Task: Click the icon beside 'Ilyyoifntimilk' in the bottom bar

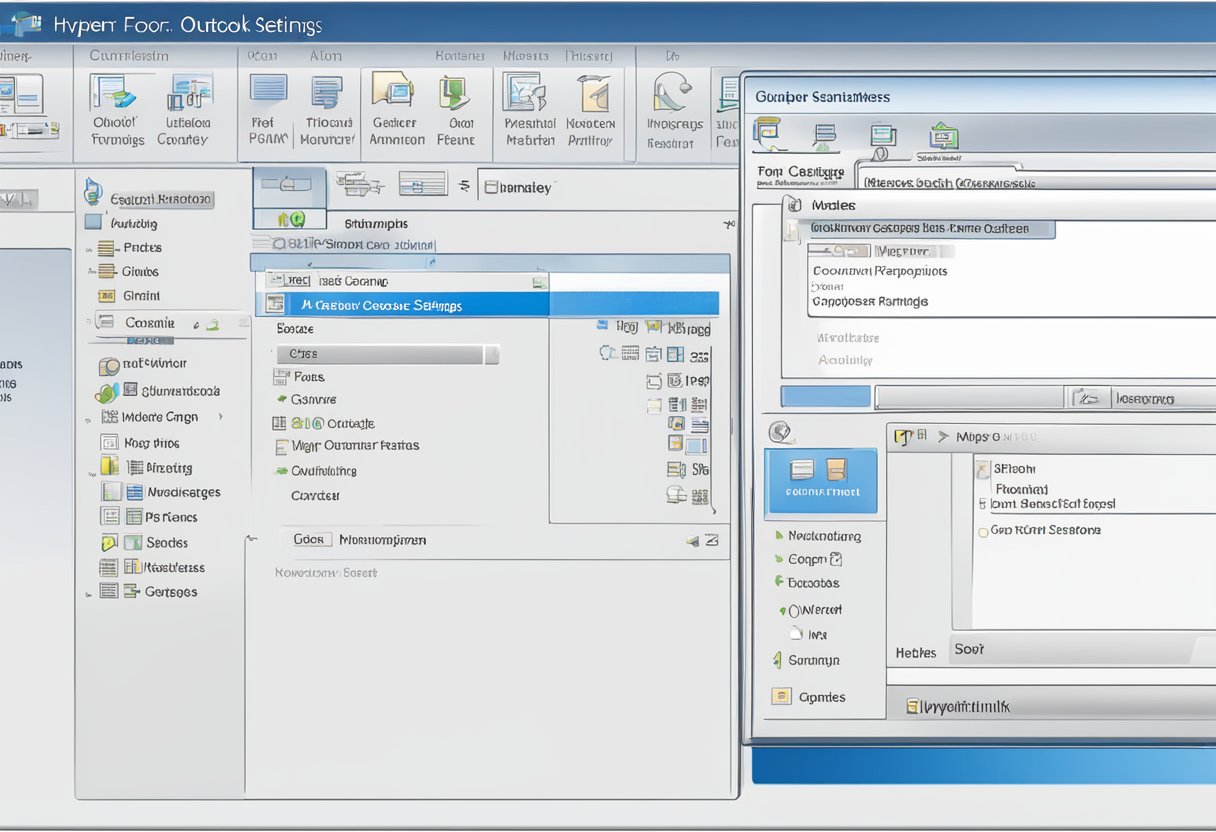Action: tap(912, 706)
